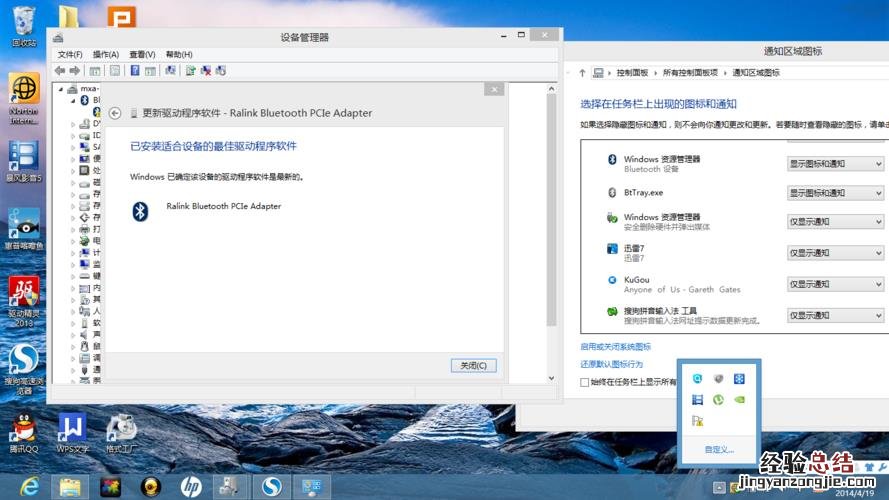Click 所有控制面板项 in the breadcrumb path
This screenshot has height=500, width=889.
pos(690,73)
